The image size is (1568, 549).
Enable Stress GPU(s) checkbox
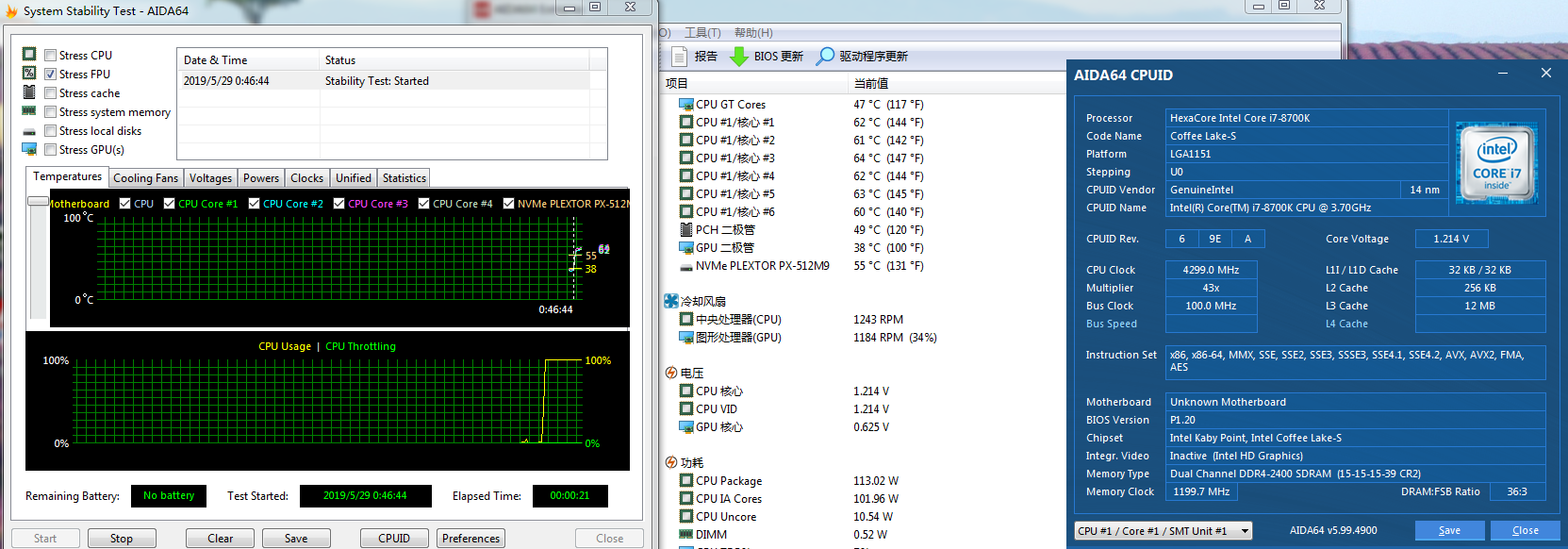(50, 150)
